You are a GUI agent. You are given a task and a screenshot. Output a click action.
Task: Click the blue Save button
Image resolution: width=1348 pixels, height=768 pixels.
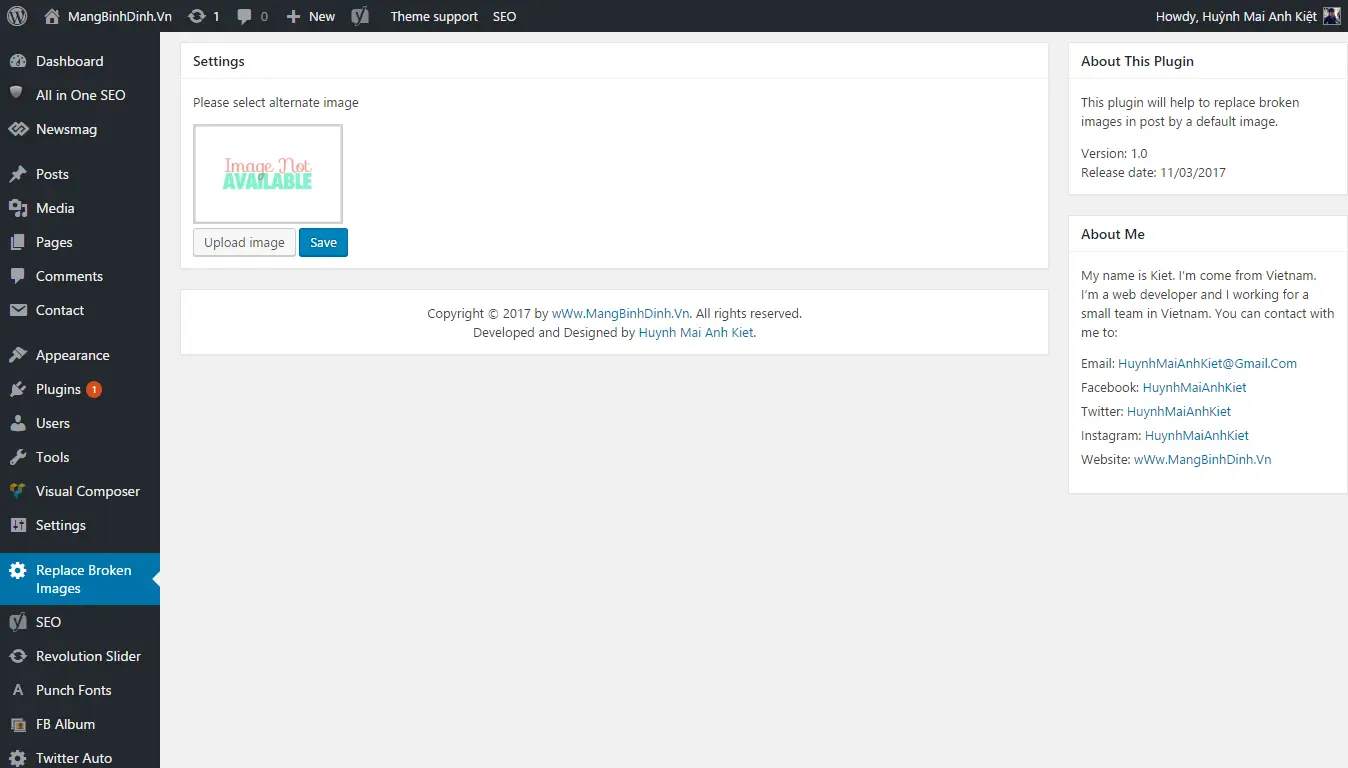(x=323, y=242)
